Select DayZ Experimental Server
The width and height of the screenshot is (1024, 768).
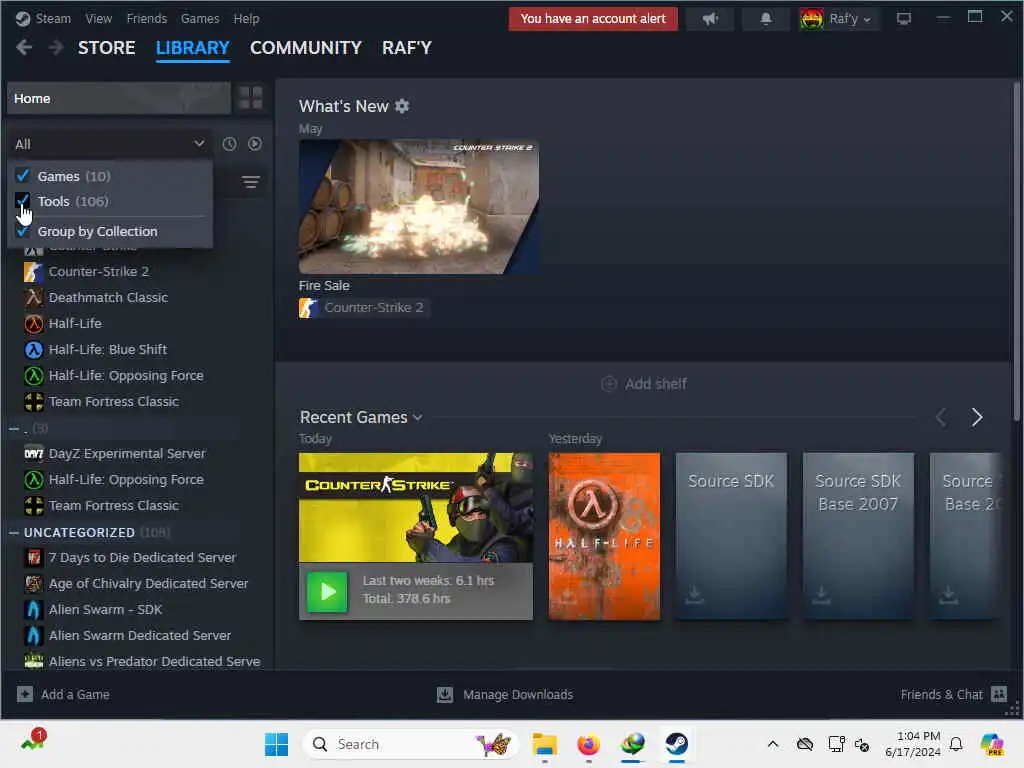(x=127, y=453)
